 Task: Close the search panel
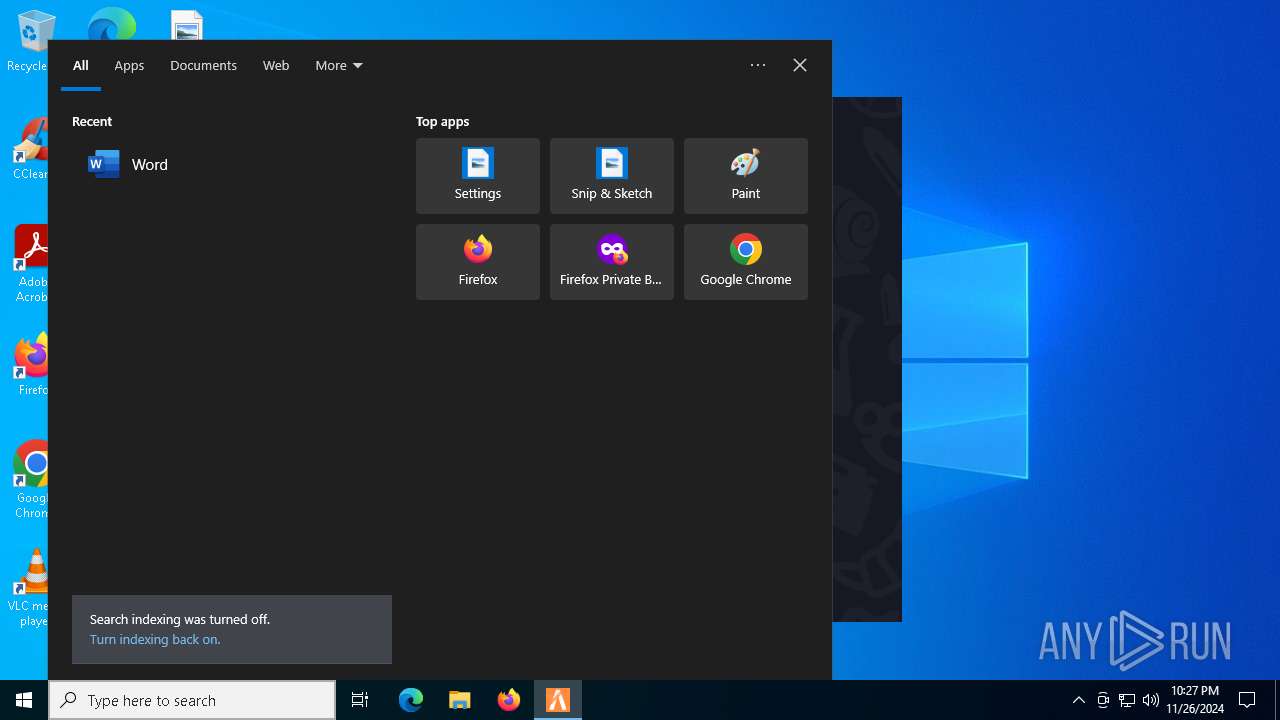pyautogui.click(x=800, y=65)
